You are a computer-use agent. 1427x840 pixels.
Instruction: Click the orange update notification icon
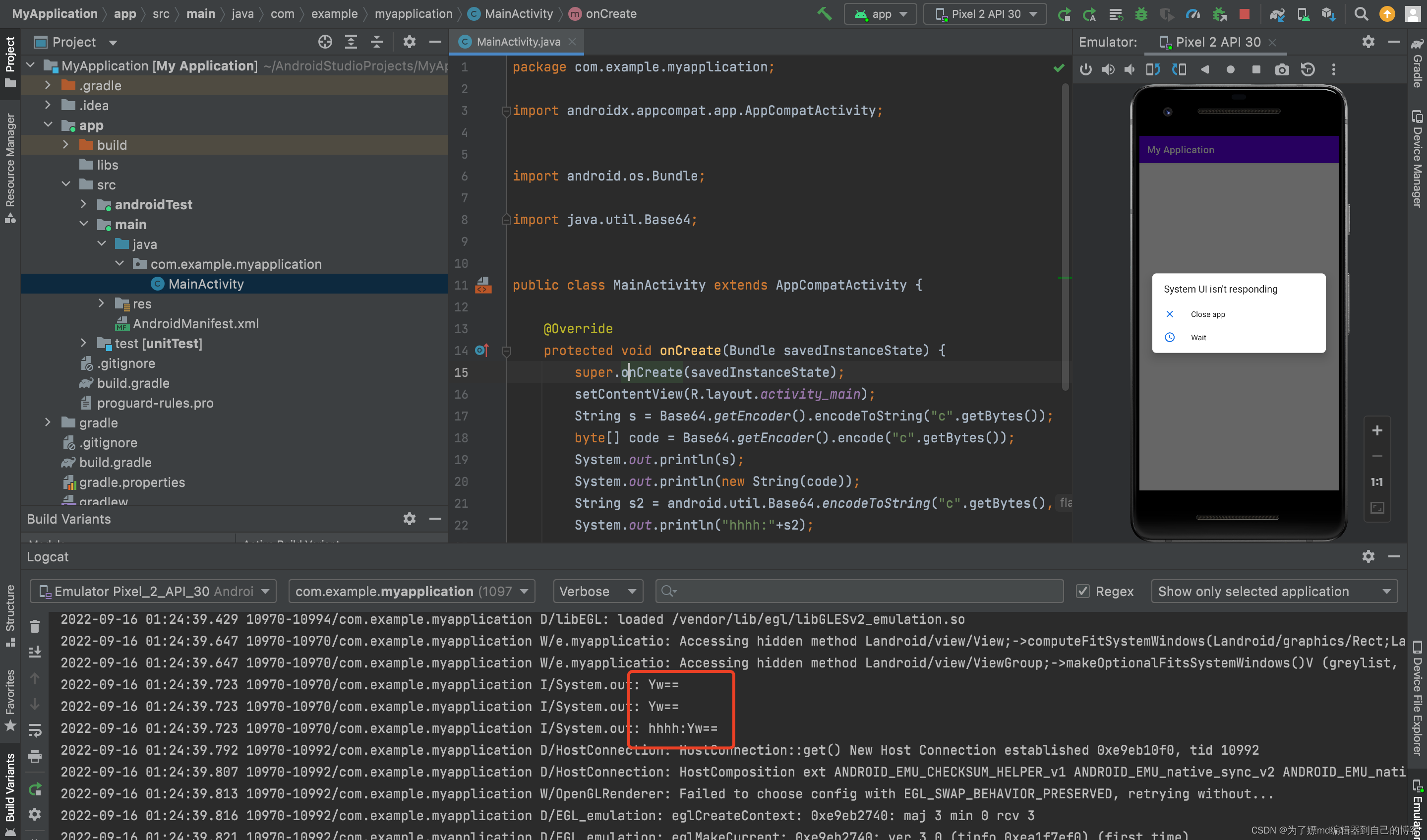click(1387, 14)
